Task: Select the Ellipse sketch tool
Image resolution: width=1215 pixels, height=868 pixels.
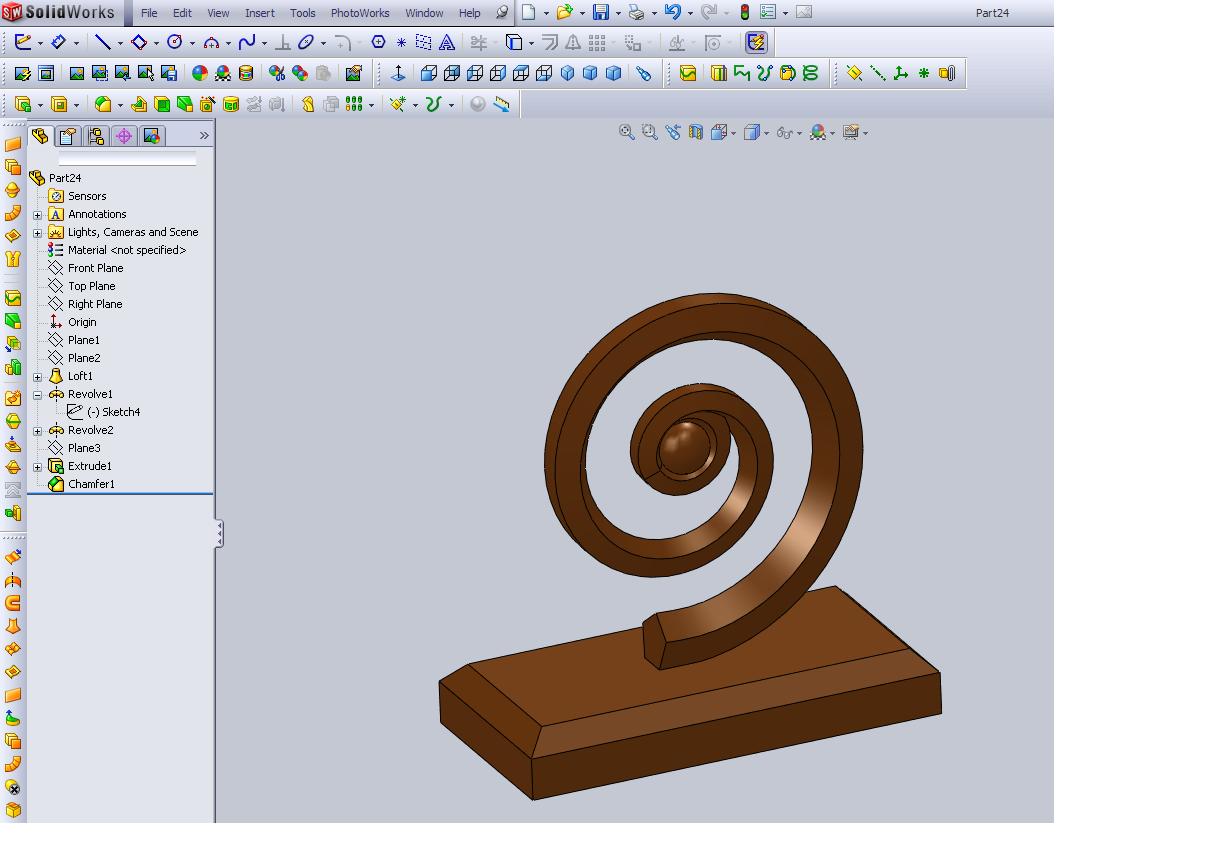Action: (x=306, y=43)
